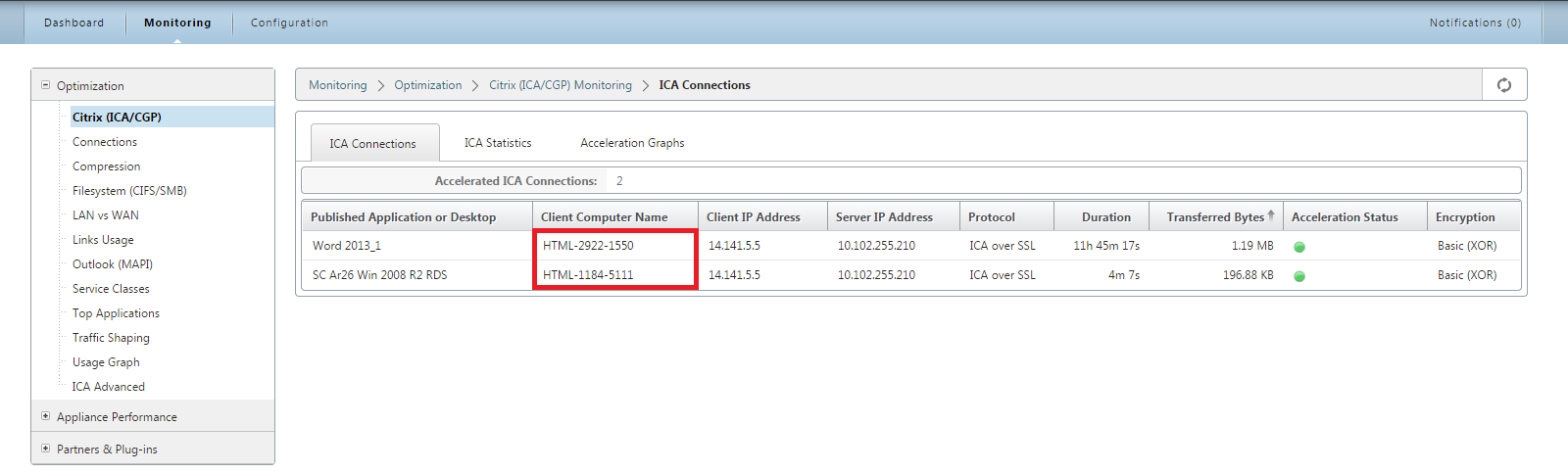Expand the Appliance Performance section
The height and width of the screenshot is (474, 1568).
[45, 416]
